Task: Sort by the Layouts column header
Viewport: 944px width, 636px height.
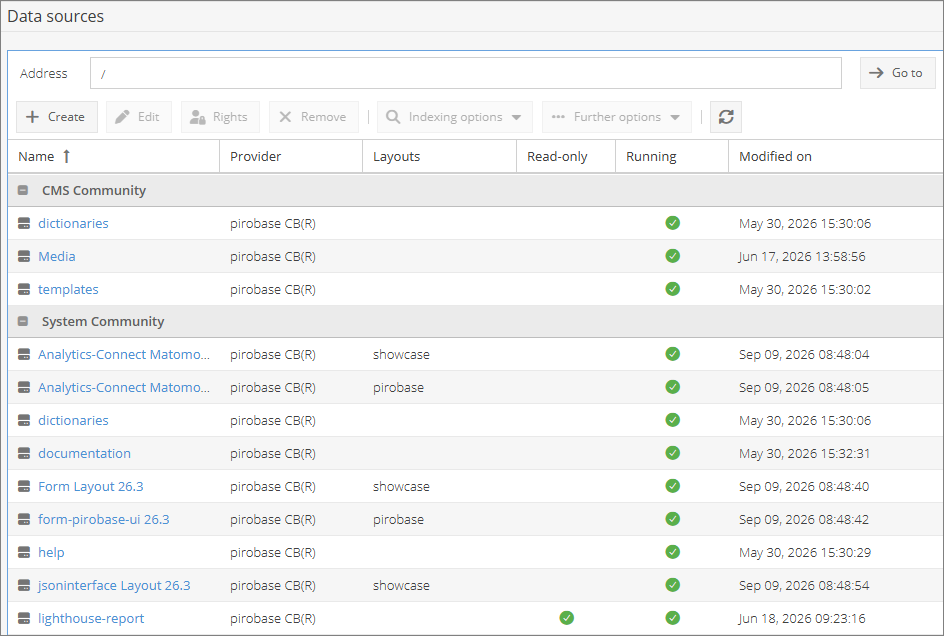Action: [439, 157]
